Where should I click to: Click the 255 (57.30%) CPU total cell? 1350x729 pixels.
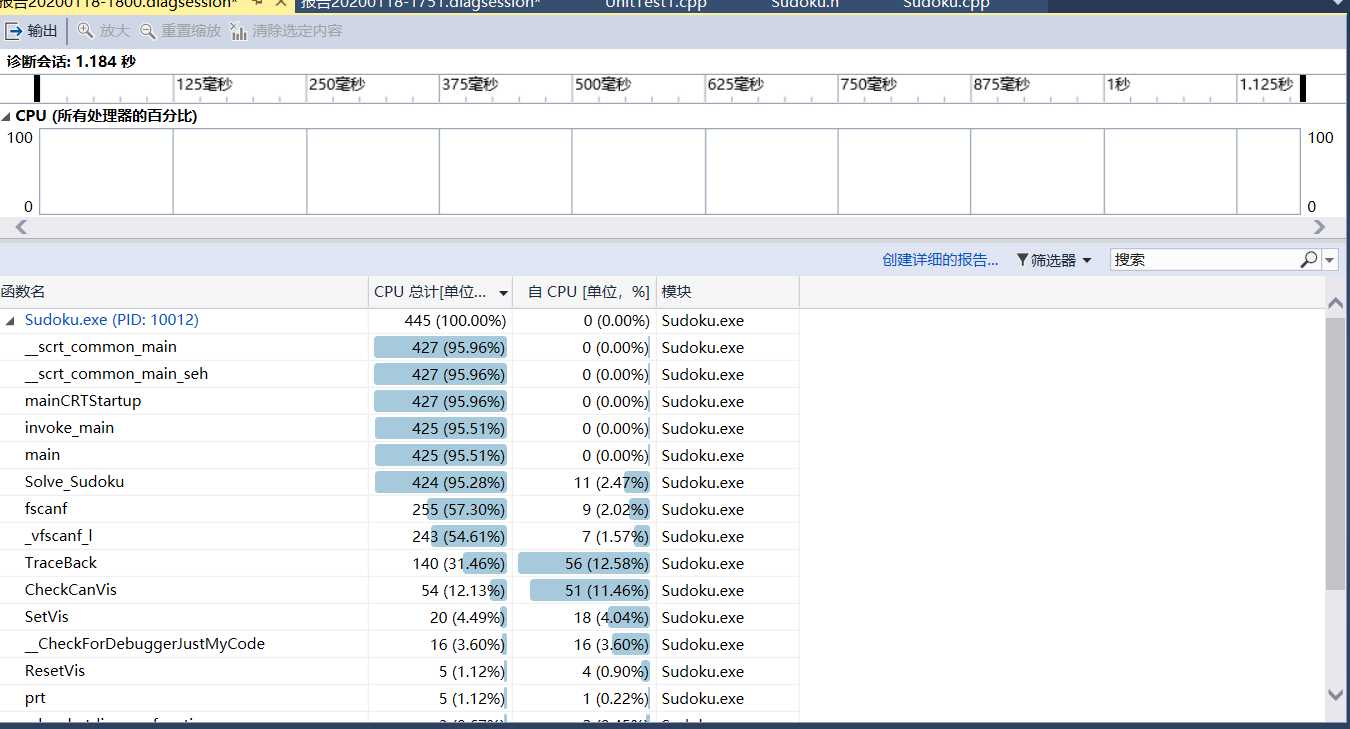(x=440, y=510)
